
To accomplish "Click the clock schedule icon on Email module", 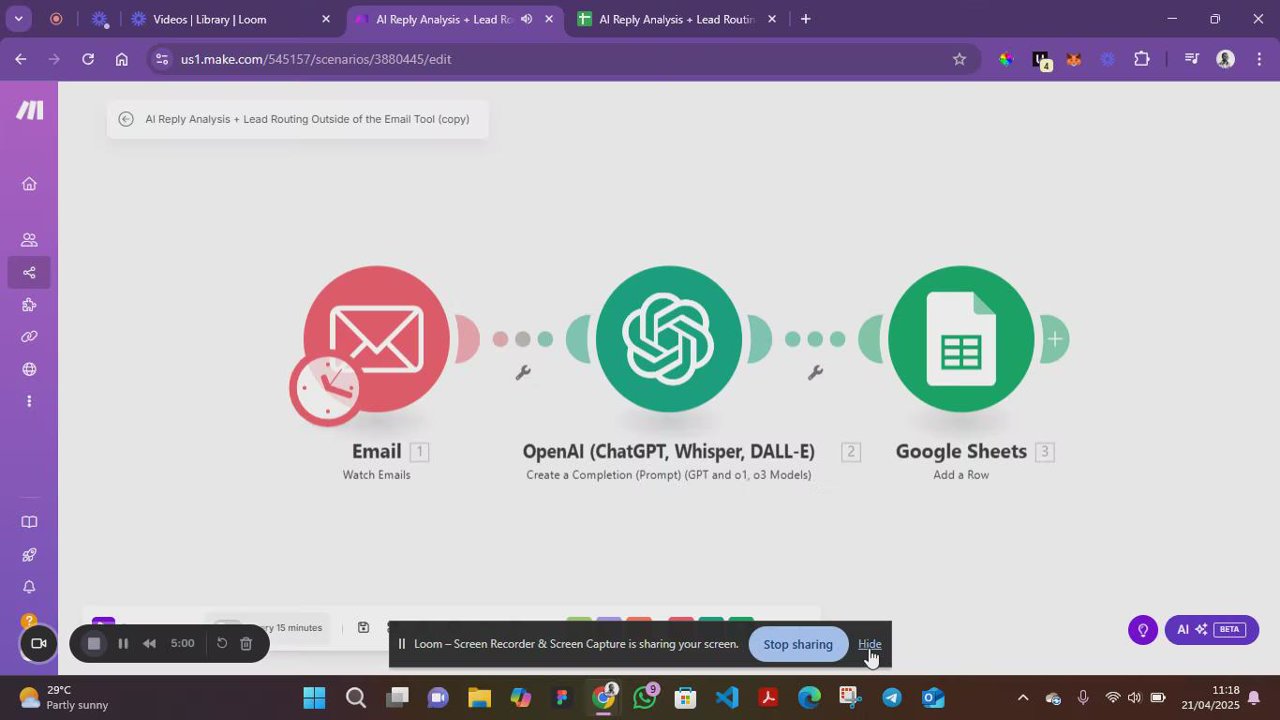I will tap(326, 389).
